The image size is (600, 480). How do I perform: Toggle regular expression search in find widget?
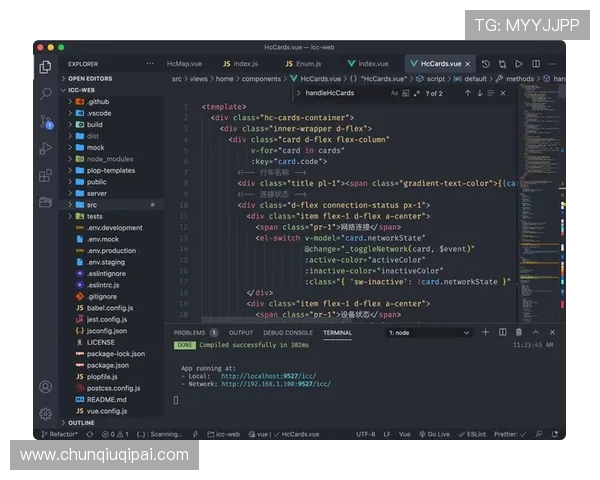[417, 93]
